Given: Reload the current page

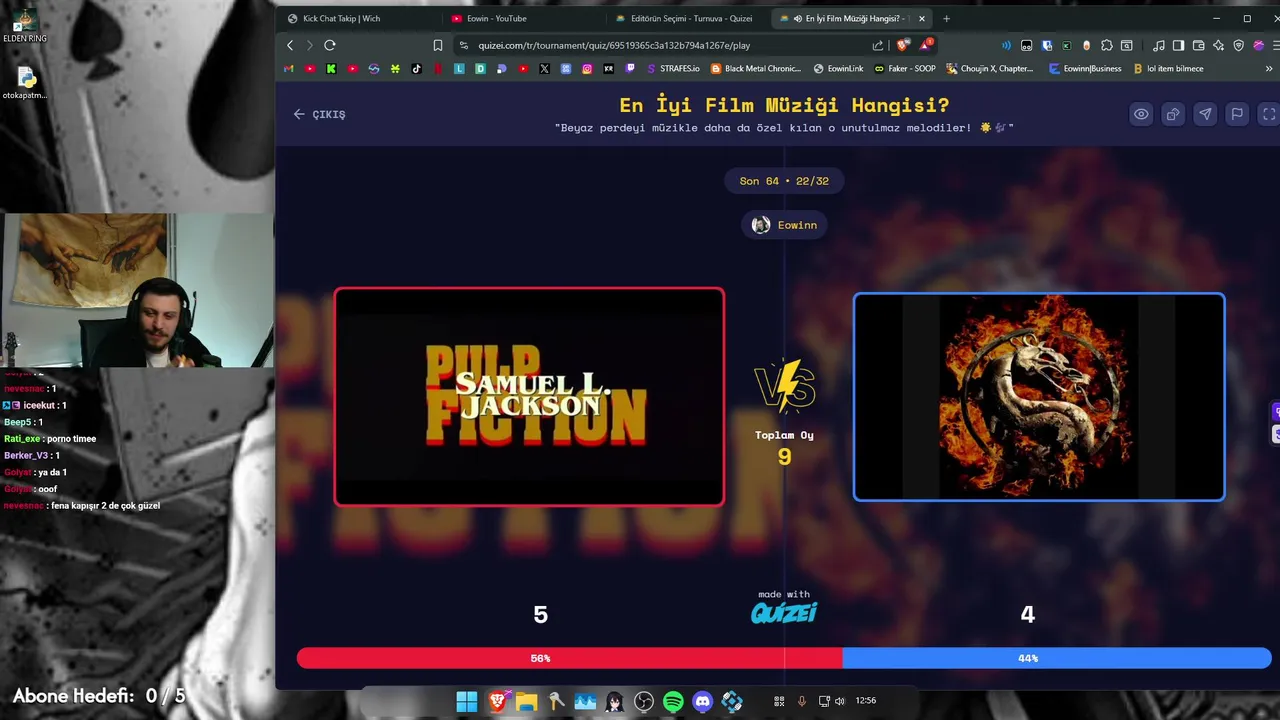Looking at the screenshot, I should click(330, 45).
